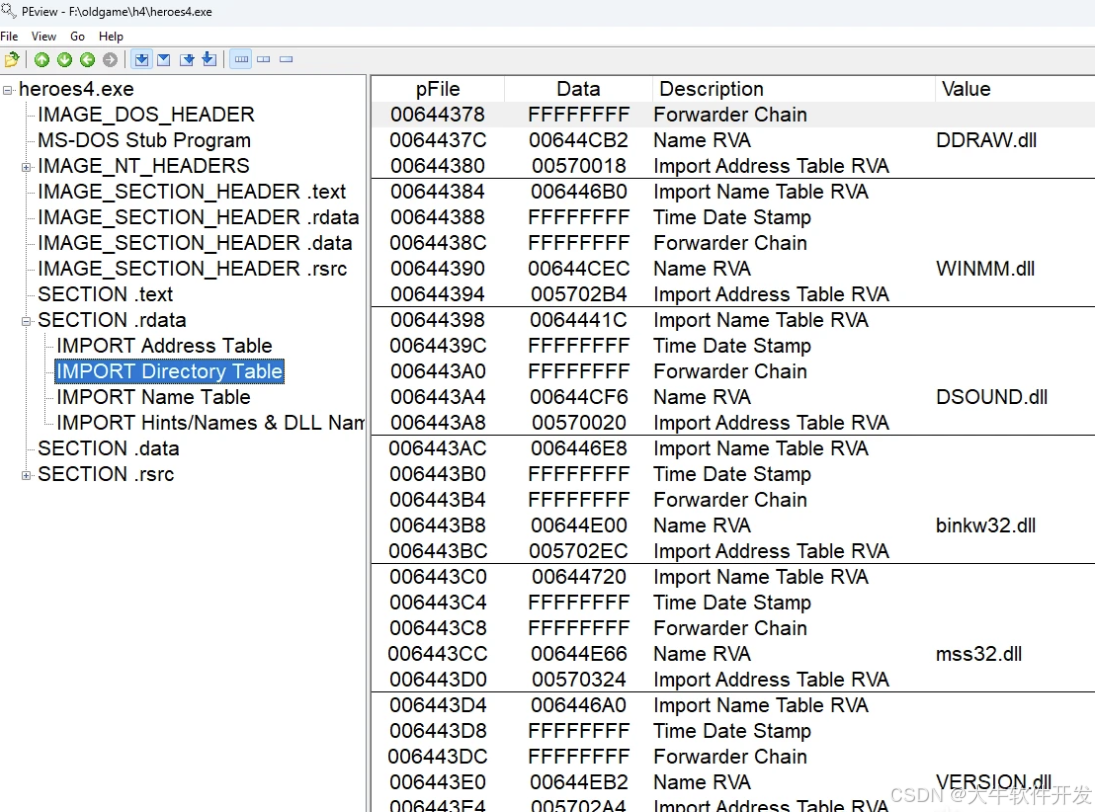Select heroes4.exe root tree item

(76, 89)
